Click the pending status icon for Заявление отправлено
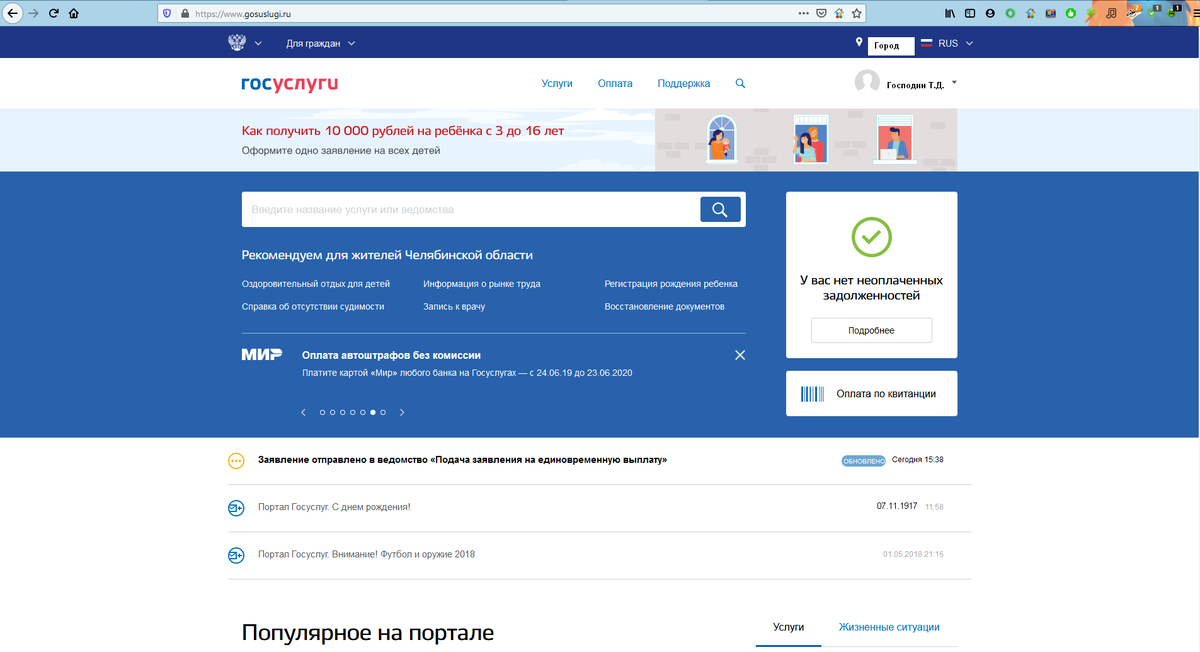Image resolution: width=1200 pixels, height=652 pixels. tap(236, 461)
